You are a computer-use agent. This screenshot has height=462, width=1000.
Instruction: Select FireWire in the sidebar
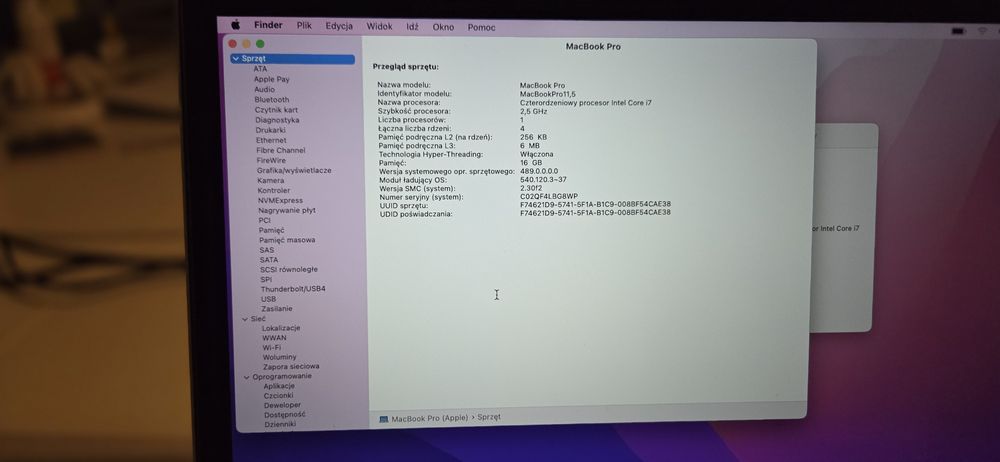coord(271,161)
